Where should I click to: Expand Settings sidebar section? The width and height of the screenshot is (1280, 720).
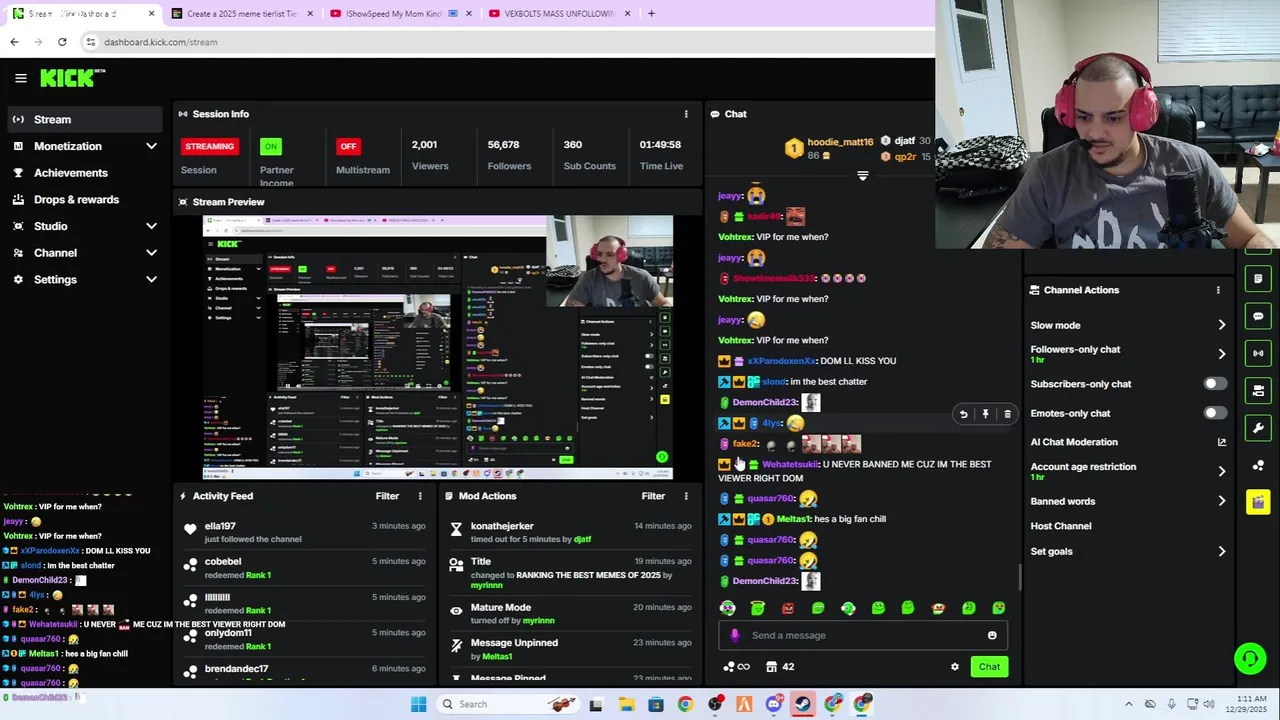(151, 279)
